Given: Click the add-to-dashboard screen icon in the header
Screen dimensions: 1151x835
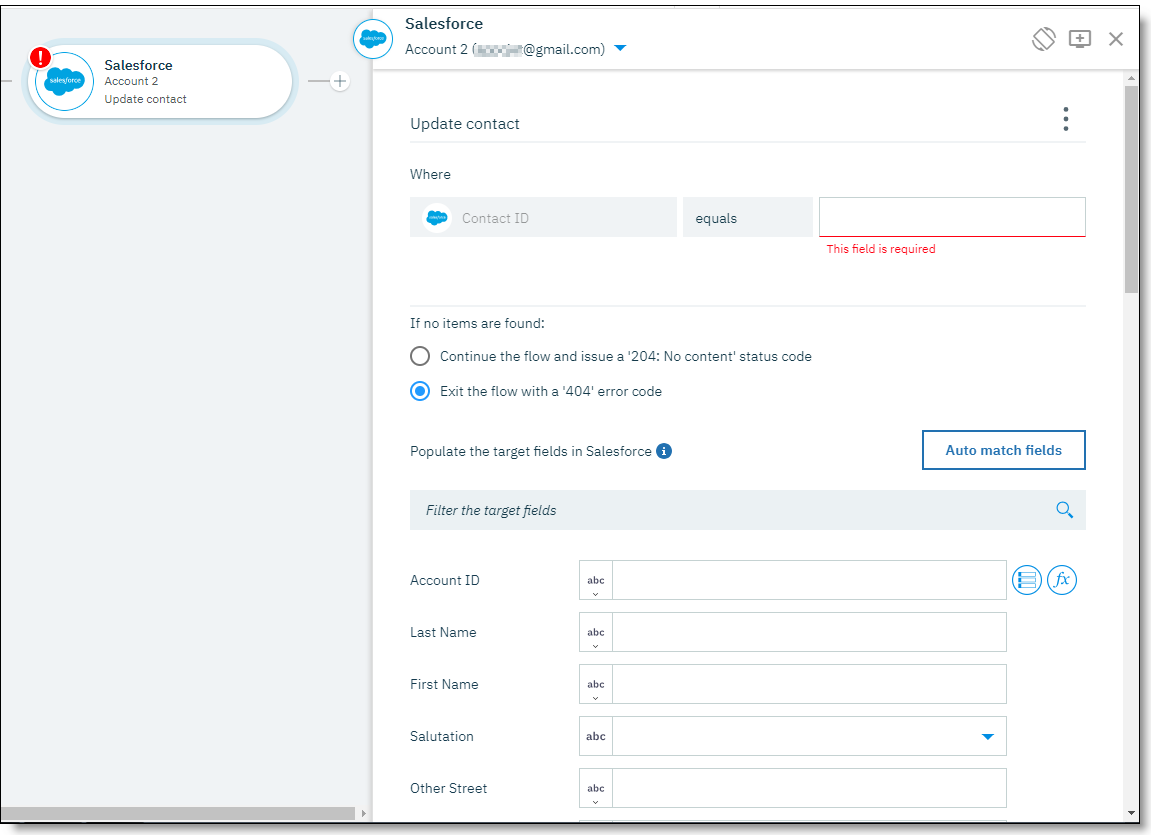Looking at the screenshot, I should point(1080,38).
